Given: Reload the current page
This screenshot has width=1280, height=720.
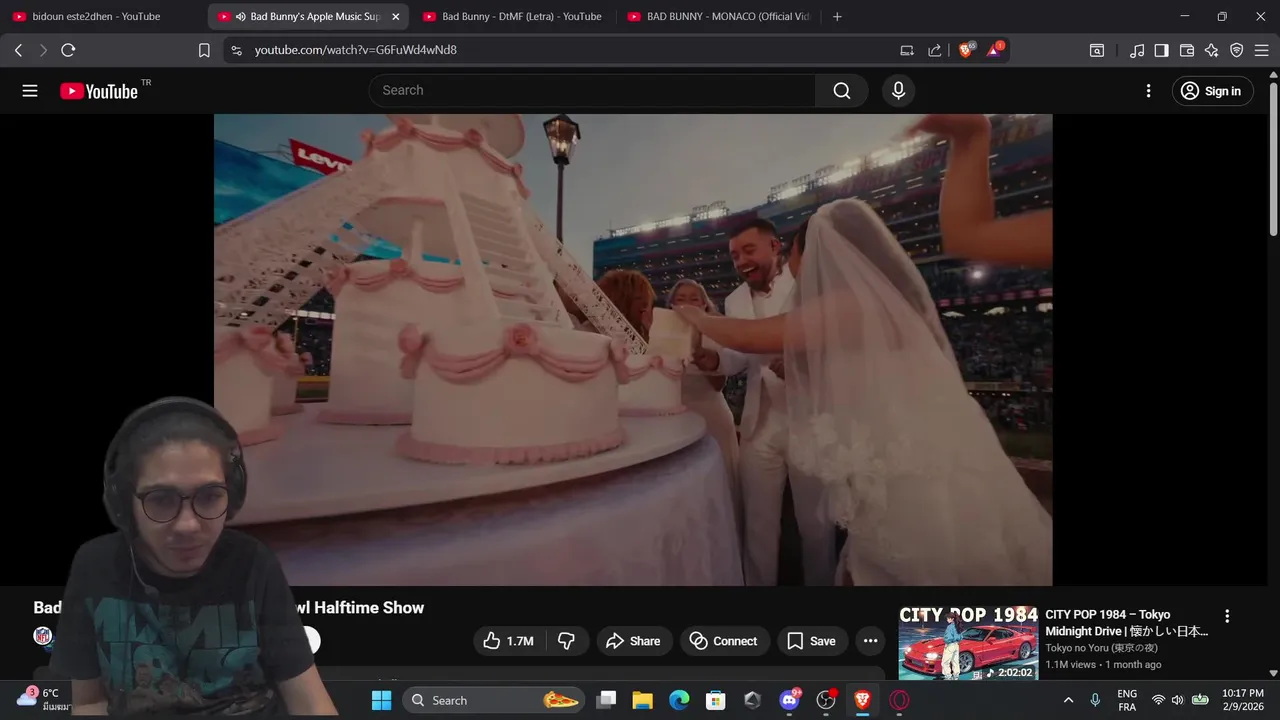Looking at the screenshot, I should coord(68,50).
